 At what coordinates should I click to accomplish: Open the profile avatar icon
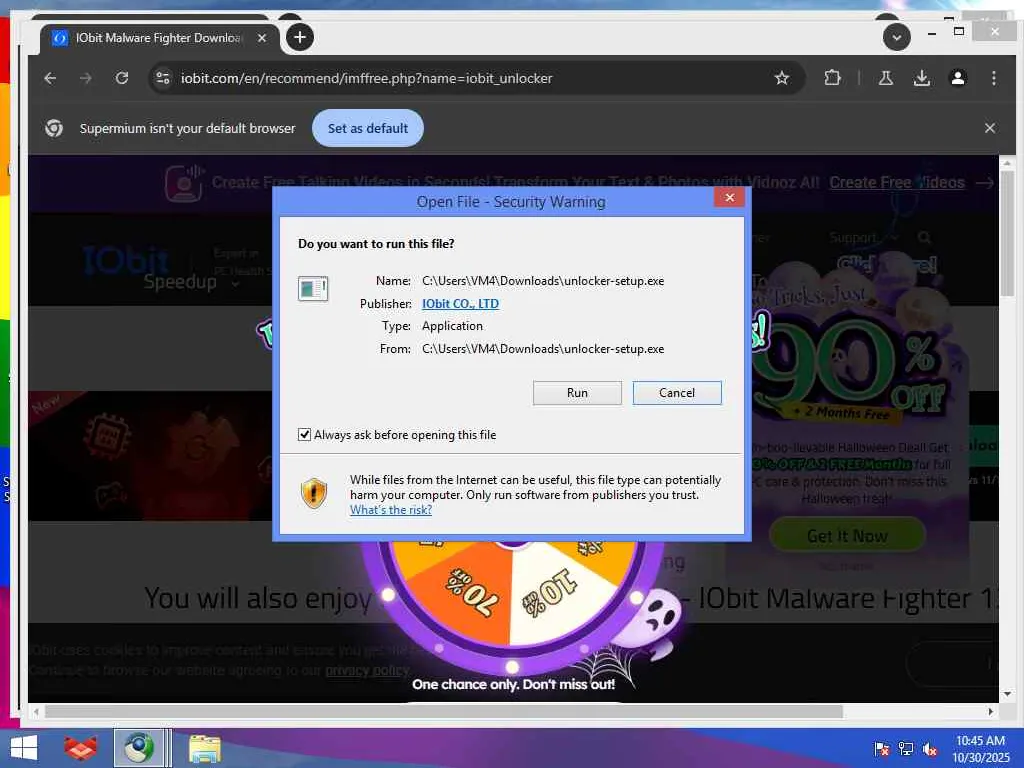(x=957, y=78)
